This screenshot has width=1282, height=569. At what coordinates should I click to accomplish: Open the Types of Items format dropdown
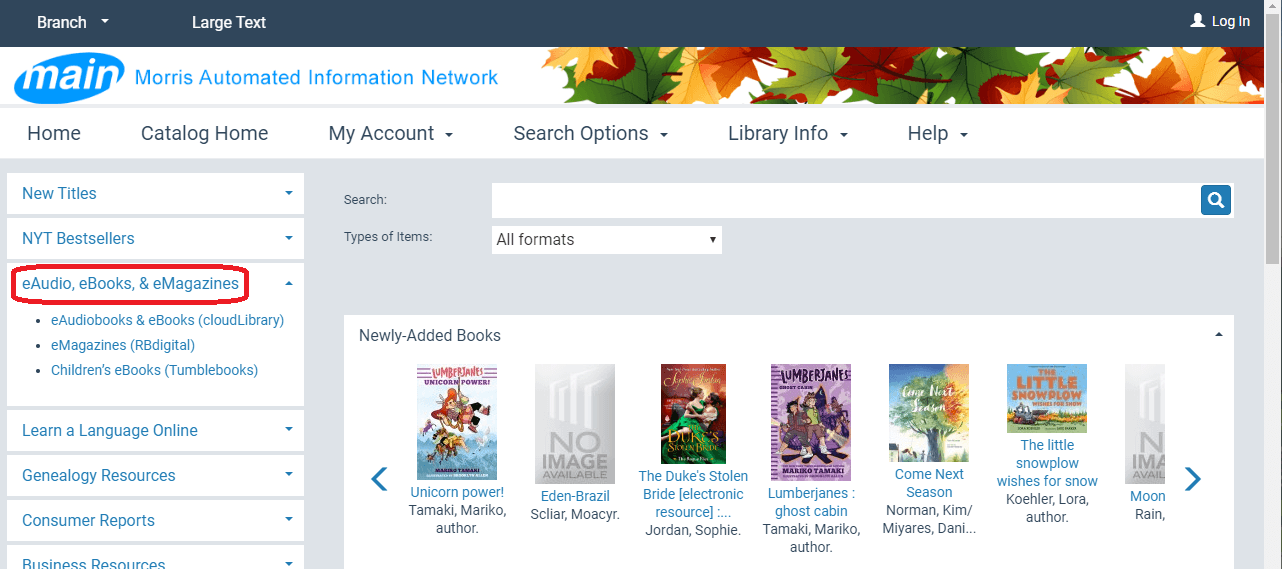point(607,240)
